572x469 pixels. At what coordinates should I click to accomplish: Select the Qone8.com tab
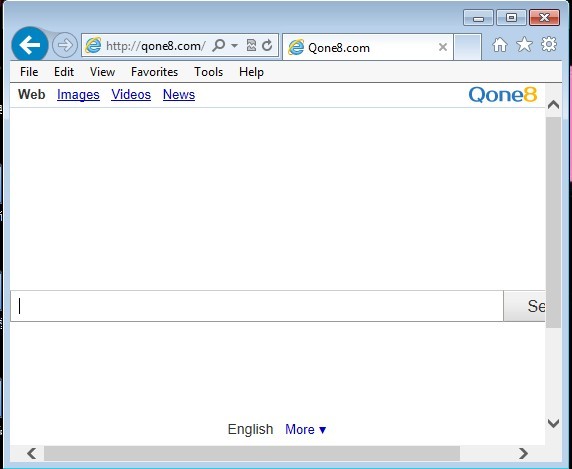[368, 47]
